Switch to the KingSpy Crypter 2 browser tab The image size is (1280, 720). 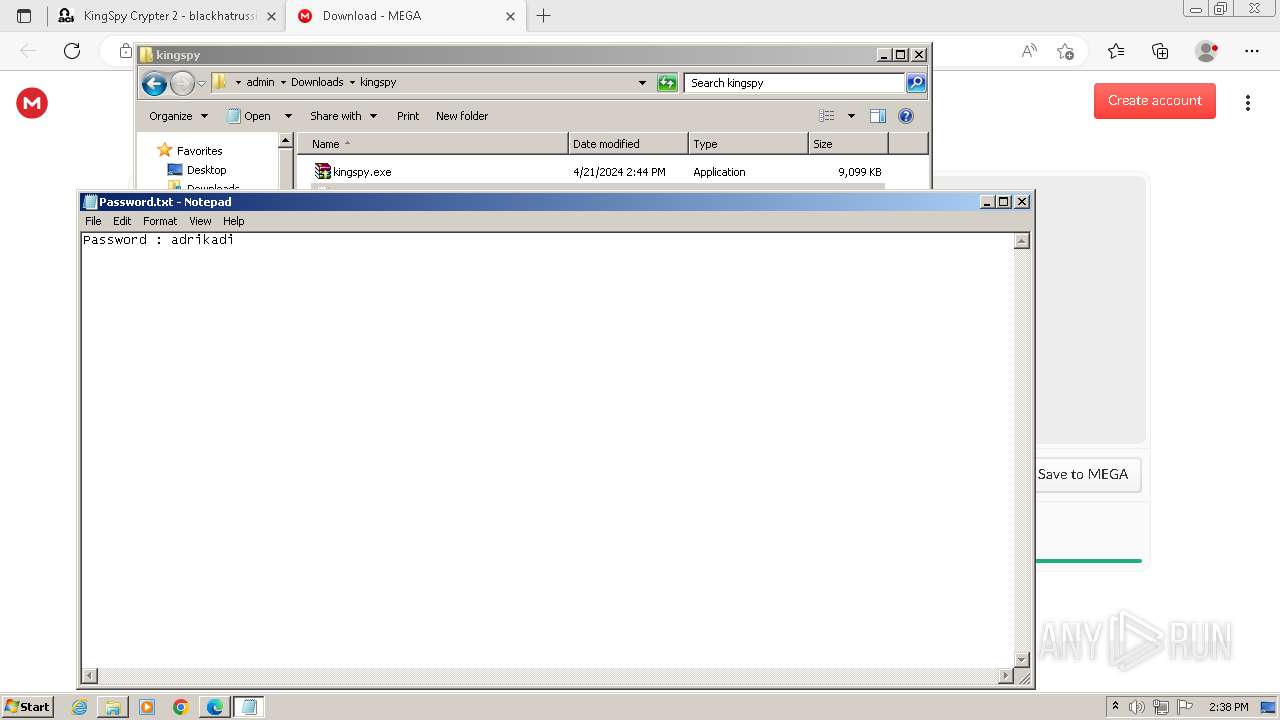point(168,16)
